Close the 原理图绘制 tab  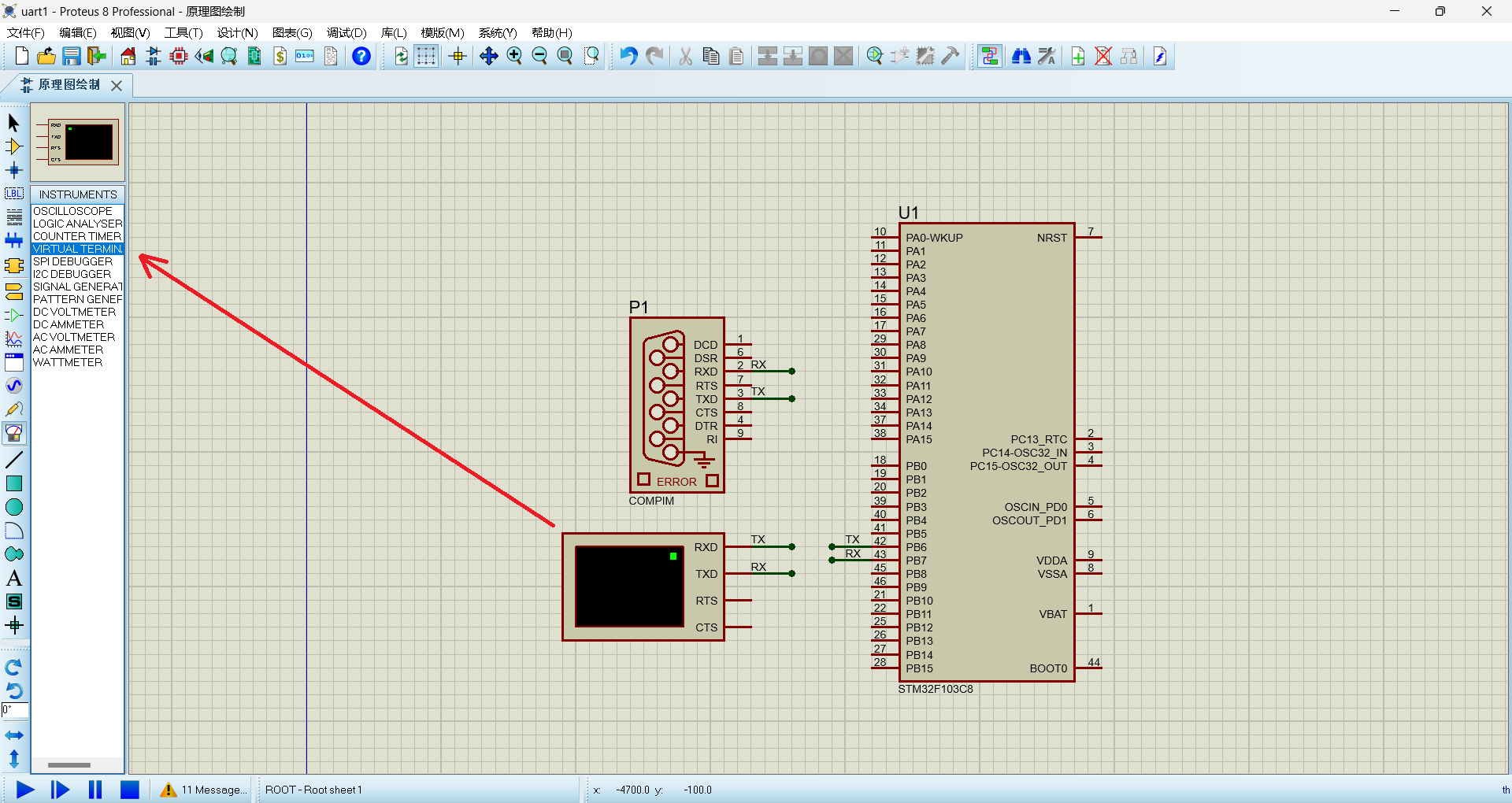pos(117,85)
